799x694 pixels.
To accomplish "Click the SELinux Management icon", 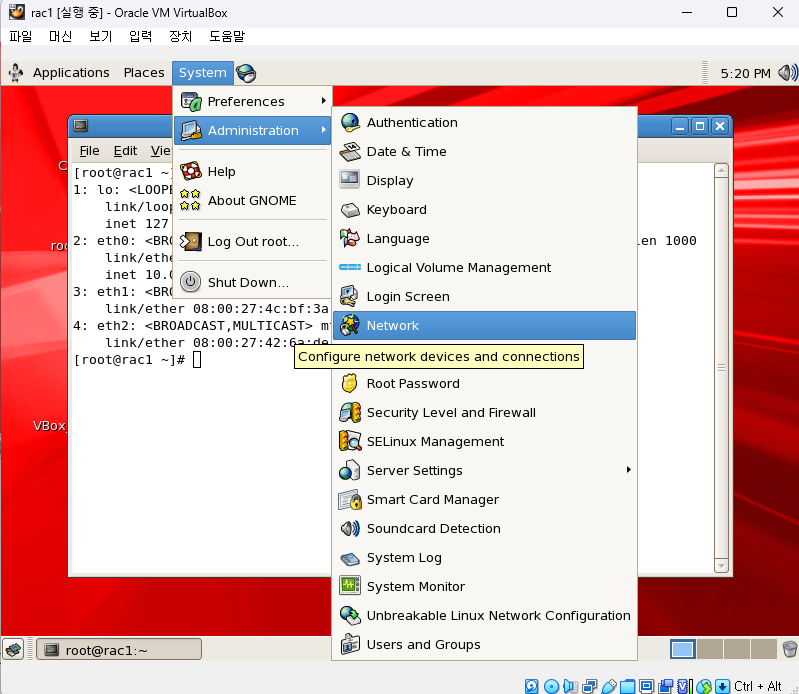I will pyautogui.click(x=350, y=441).
